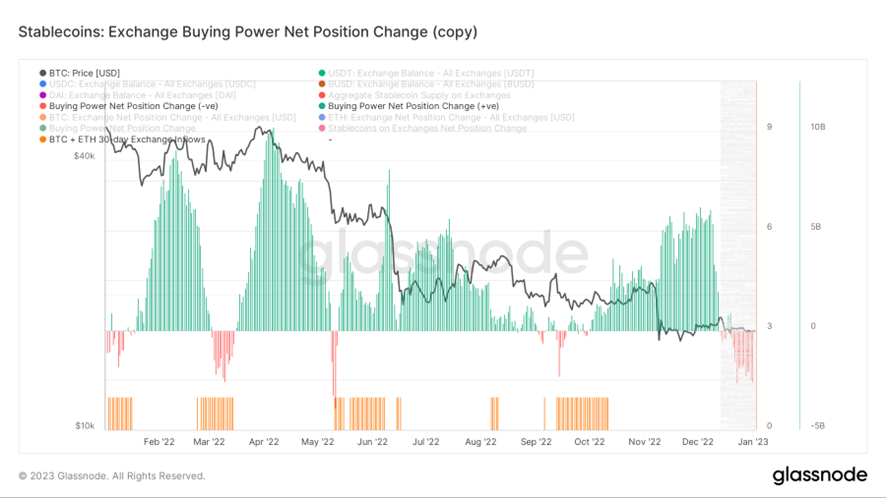Click the Buying Power (-ve) red dot
Screen dimensions: 886x498
pos(42,106)
